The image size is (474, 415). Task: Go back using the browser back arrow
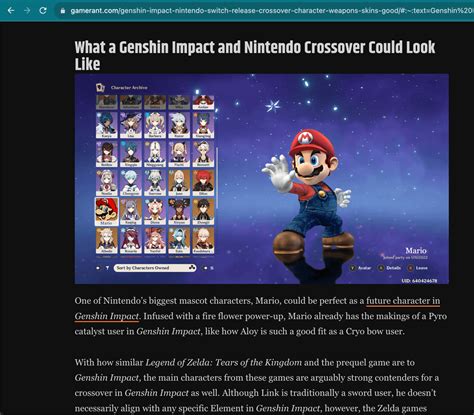(x=11, y=11)
